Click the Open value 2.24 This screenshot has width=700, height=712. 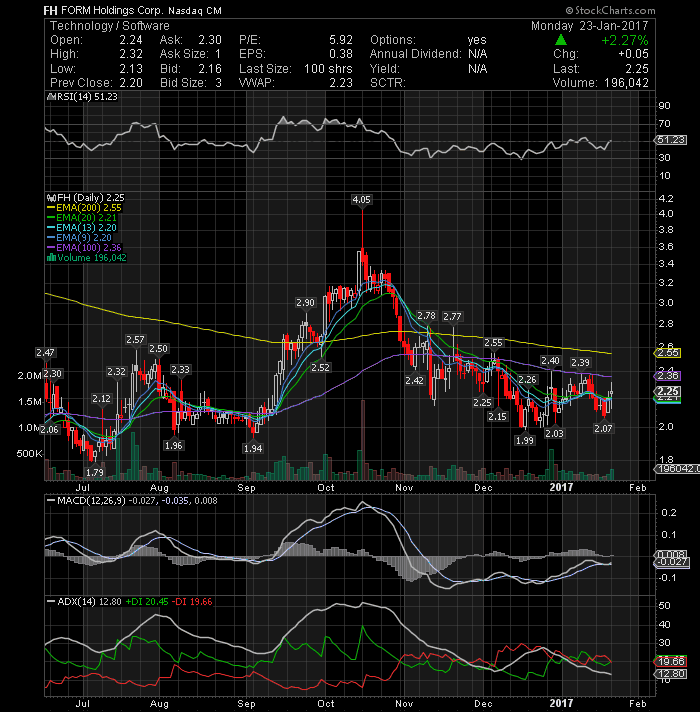pyautogui.click(x=131, y=40)
